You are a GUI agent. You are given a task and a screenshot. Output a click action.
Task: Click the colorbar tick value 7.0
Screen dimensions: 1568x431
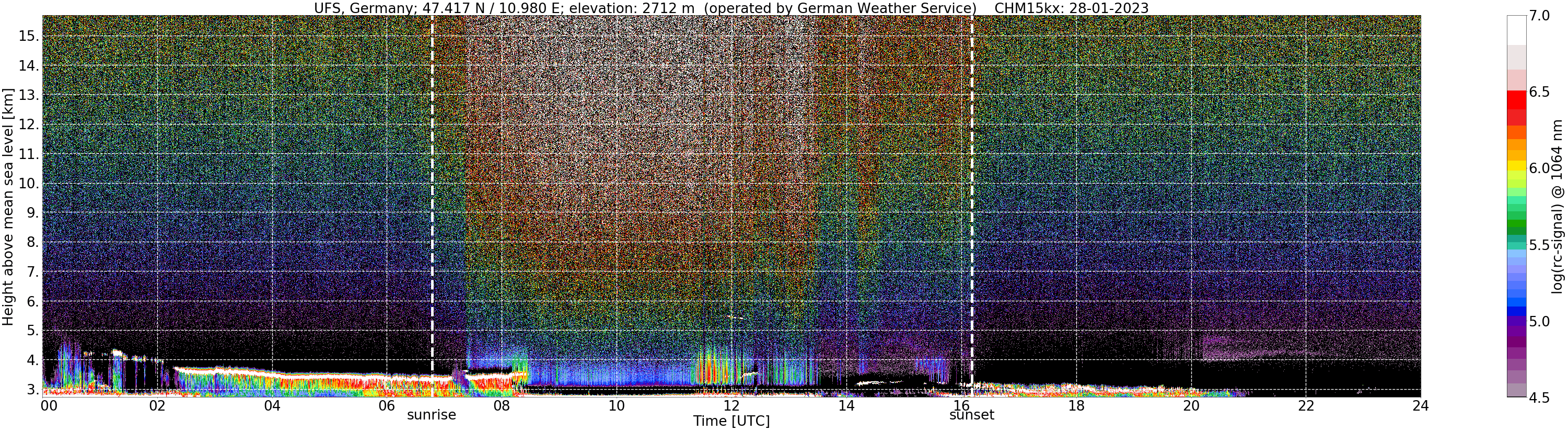(1539, 16)
